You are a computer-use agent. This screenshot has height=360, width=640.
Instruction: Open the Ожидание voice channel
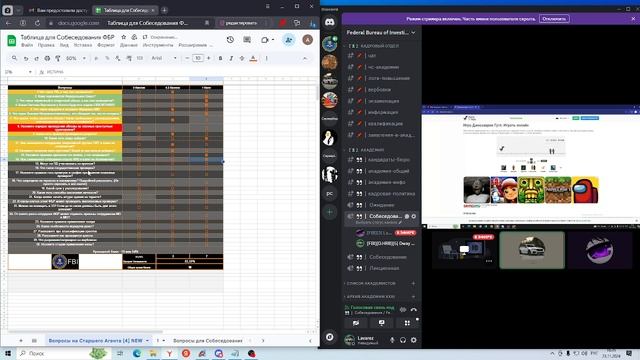click(x=381, y=205)
